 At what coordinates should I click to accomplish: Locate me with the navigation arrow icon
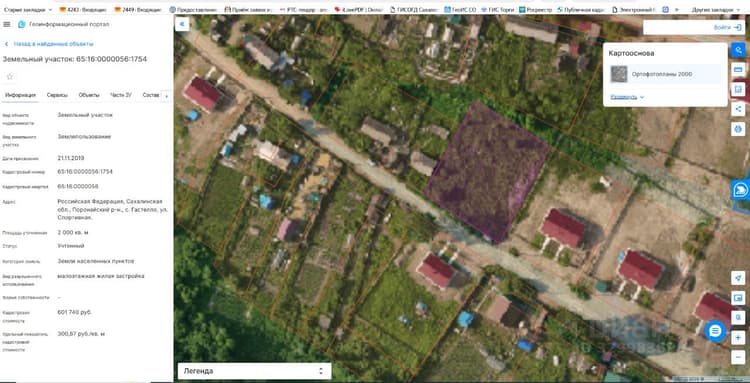tap(738, 278)
